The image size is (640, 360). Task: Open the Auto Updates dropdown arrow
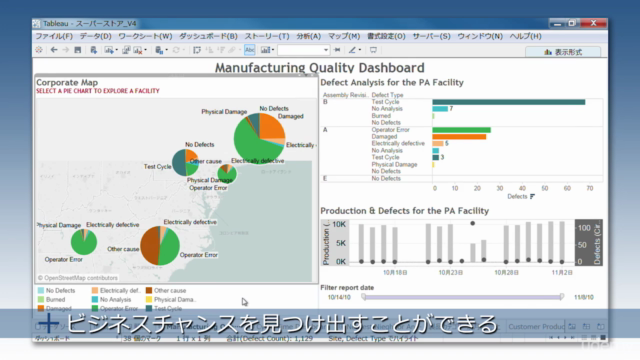(167, 50)
